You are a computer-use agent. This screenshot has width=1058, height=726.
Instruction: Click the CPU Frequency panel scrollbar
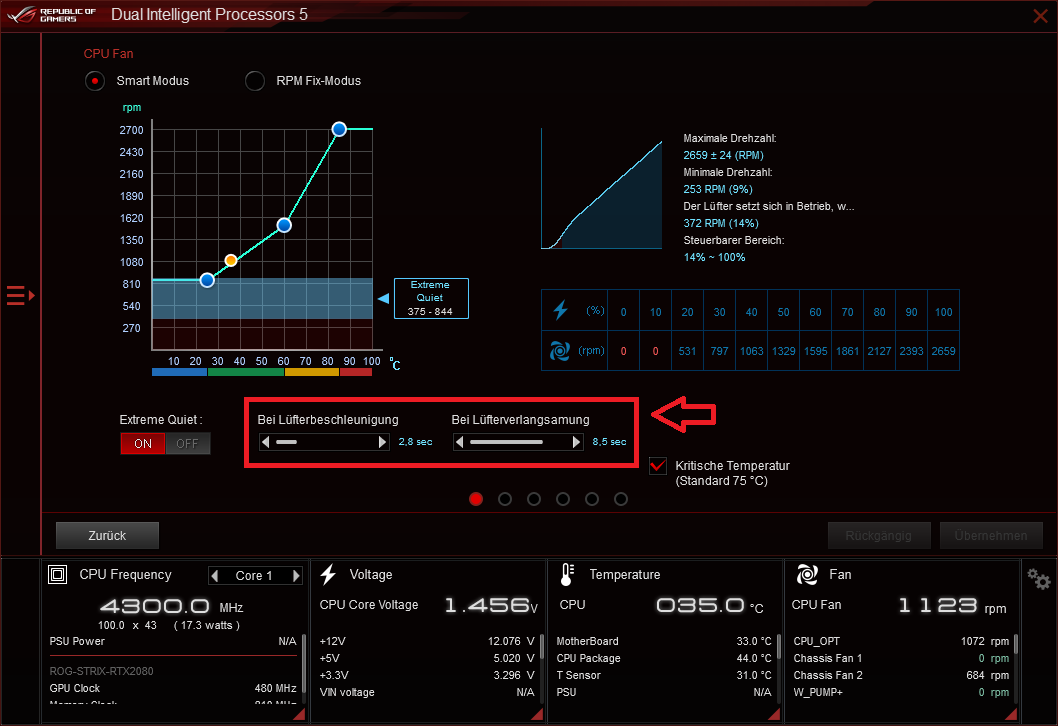tap(304, 665)
